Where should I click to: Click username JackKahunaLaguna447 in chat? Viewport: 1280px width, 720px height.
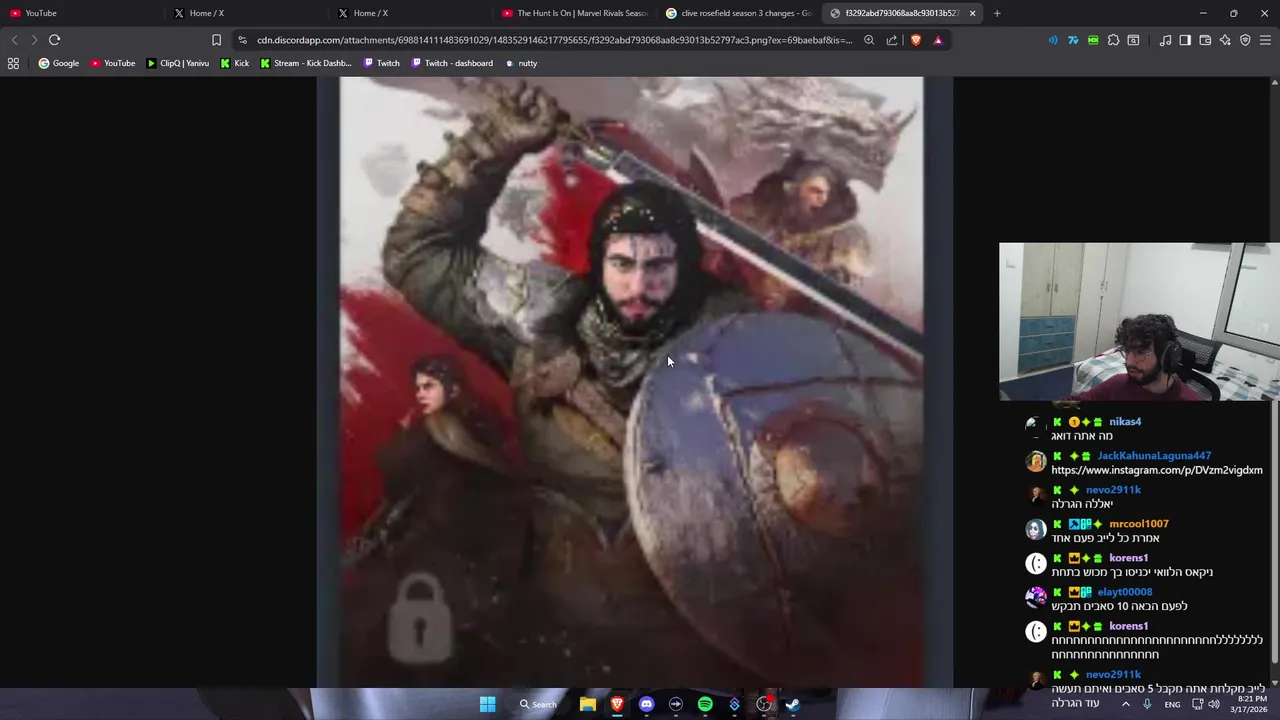(x=1154, y=456)
